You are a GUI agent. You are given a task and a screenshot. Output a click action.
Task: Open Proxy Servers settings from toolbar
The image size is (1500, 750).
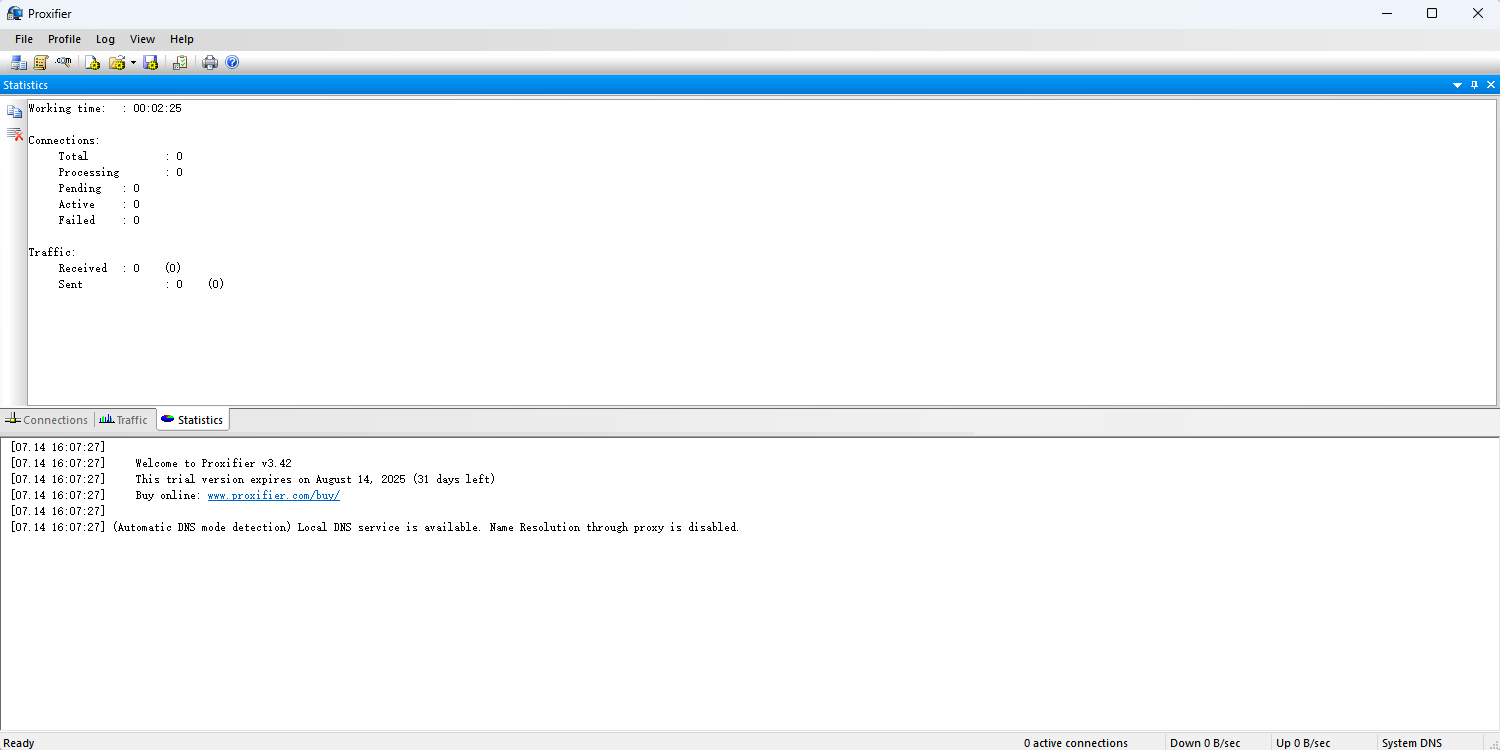[19, 62]
